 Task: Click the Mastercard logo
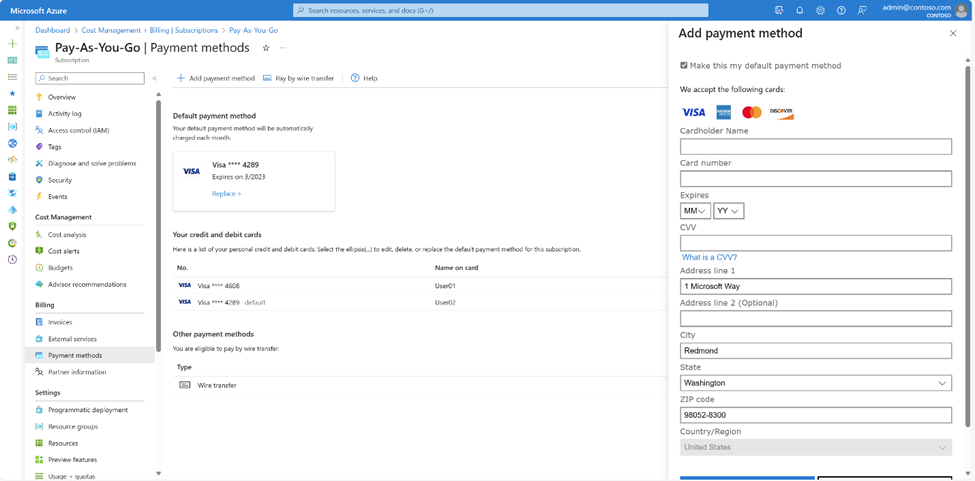(752, 112)
